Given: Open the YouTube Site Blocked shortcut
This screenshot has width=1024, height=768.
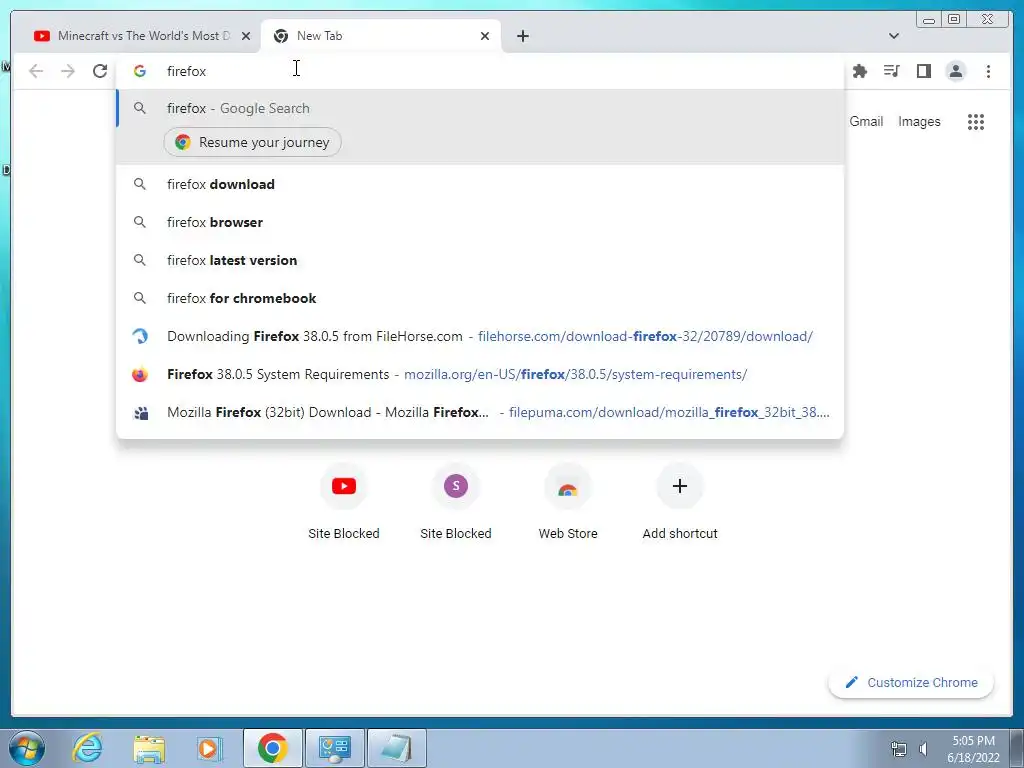Looking at the screenshot, I should pyautogui.click(x=344, y=502).
